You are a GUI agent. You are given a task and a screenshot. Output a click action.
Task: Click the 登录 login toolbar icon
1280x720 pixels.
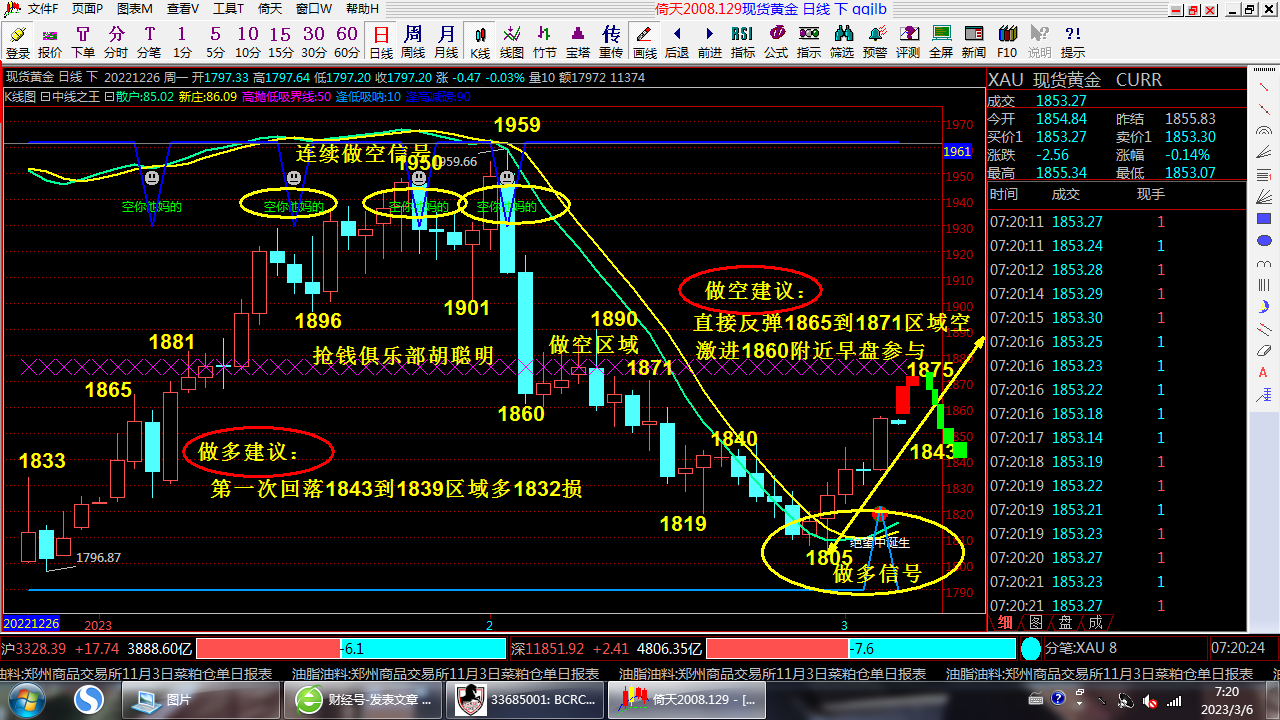(18, 42)
